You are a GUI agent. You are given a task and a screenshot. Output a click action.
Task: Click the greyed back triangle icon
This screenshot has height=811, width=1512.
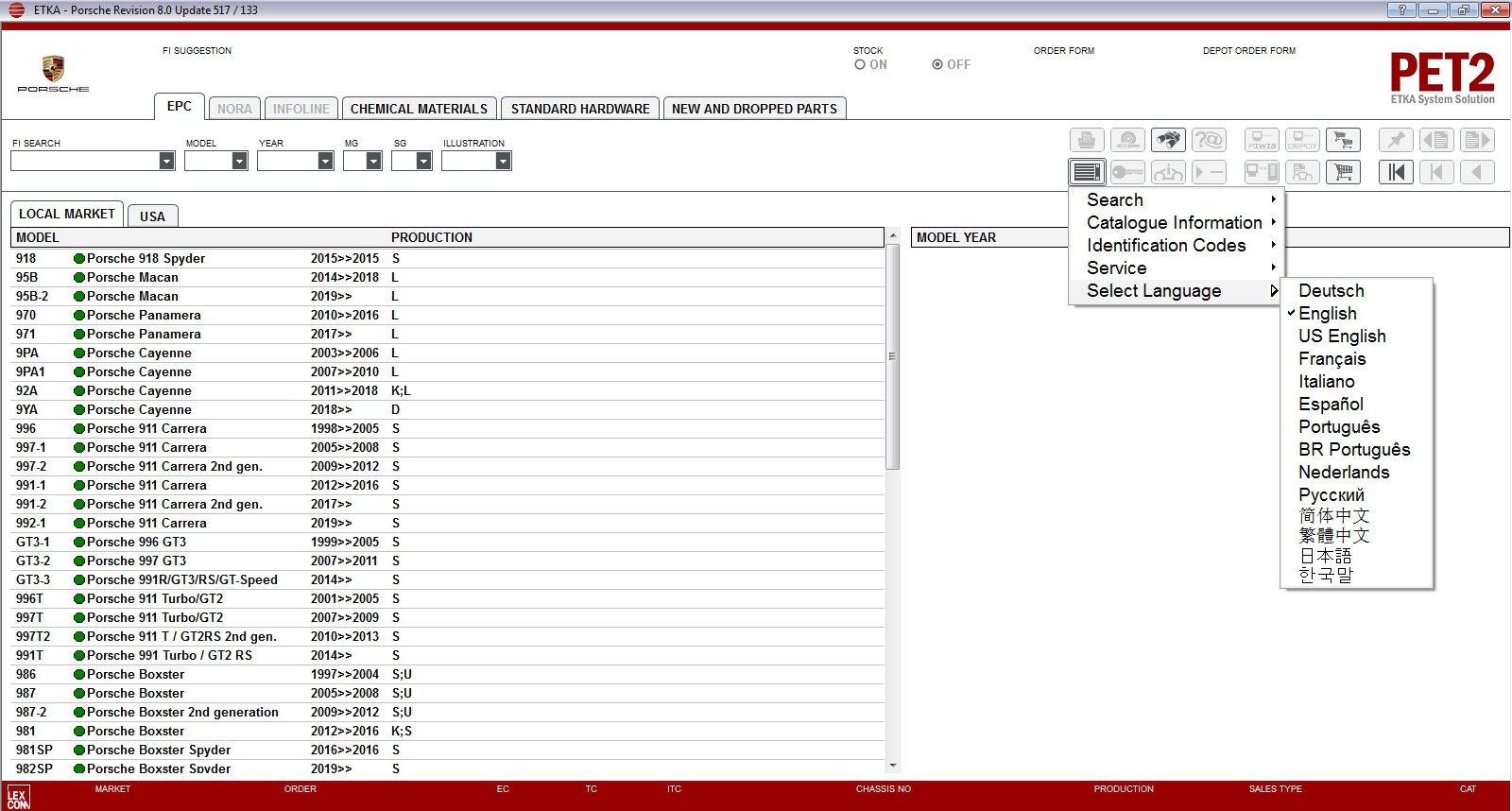pos(1477,172)
